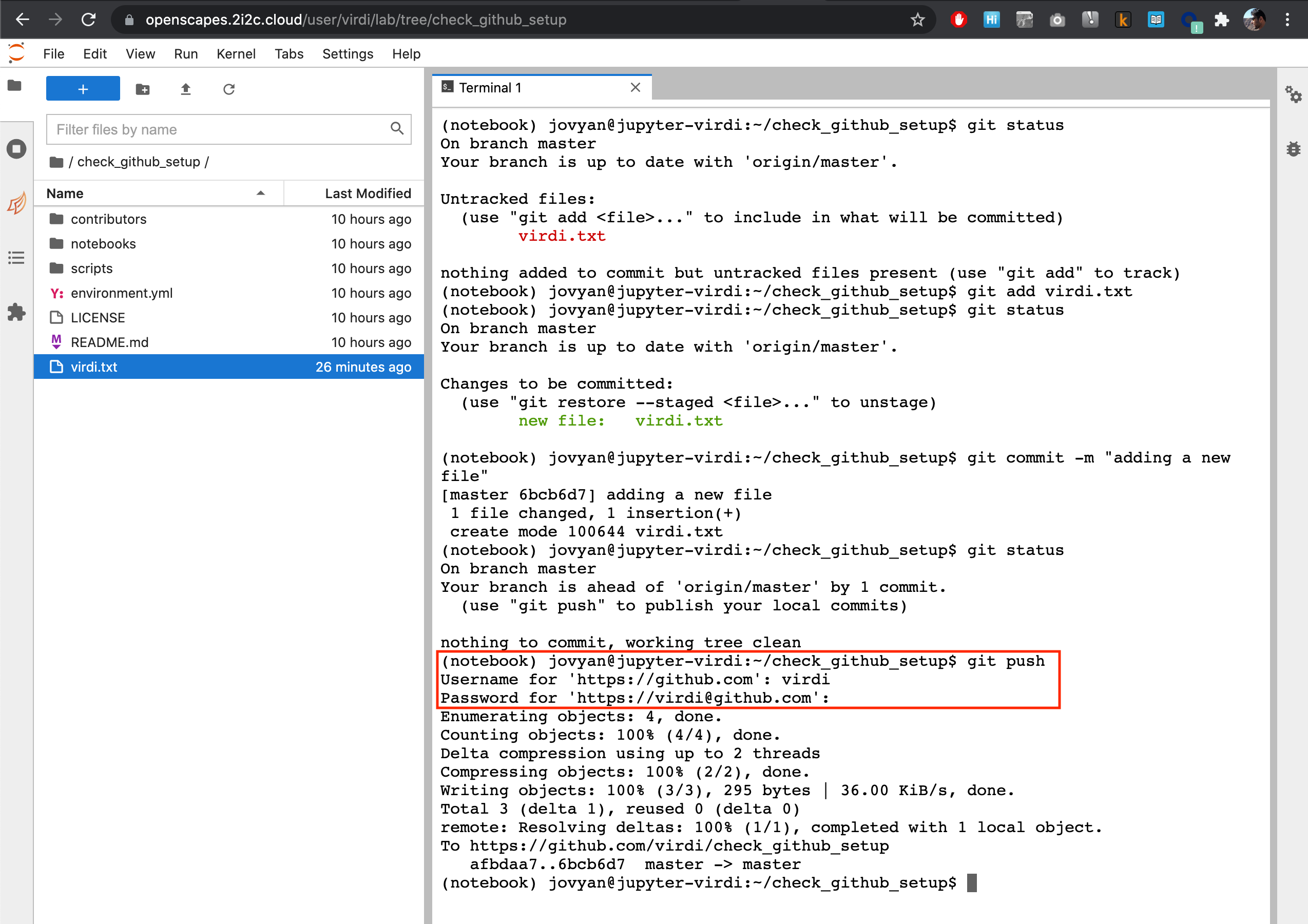Click the AdBlock hand extension icon

click(x=959, y=20)
